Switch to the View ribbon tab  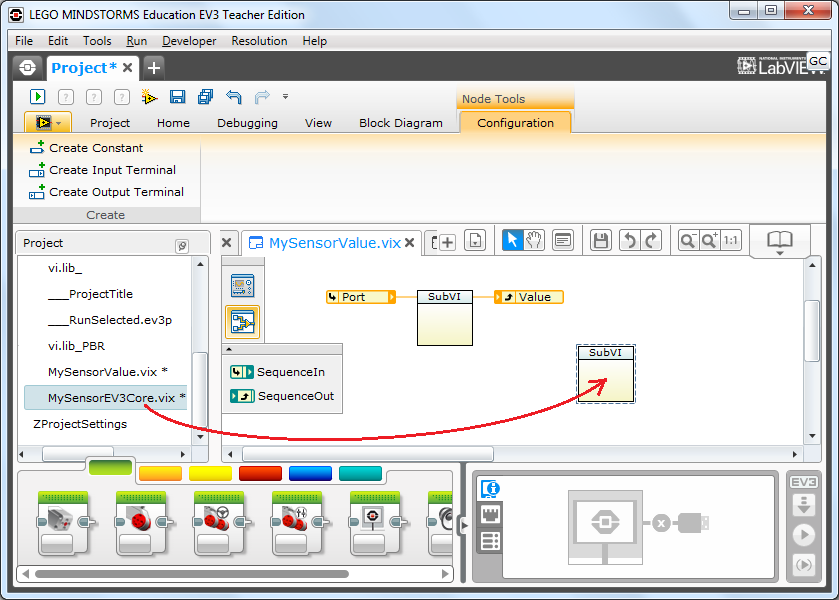318,123
